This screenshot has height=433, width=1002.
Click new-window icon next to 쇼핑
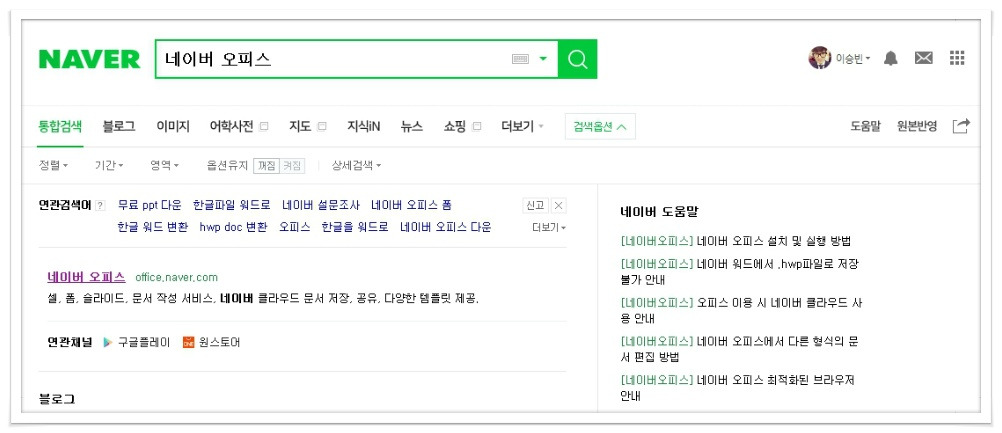coord(476,126)
